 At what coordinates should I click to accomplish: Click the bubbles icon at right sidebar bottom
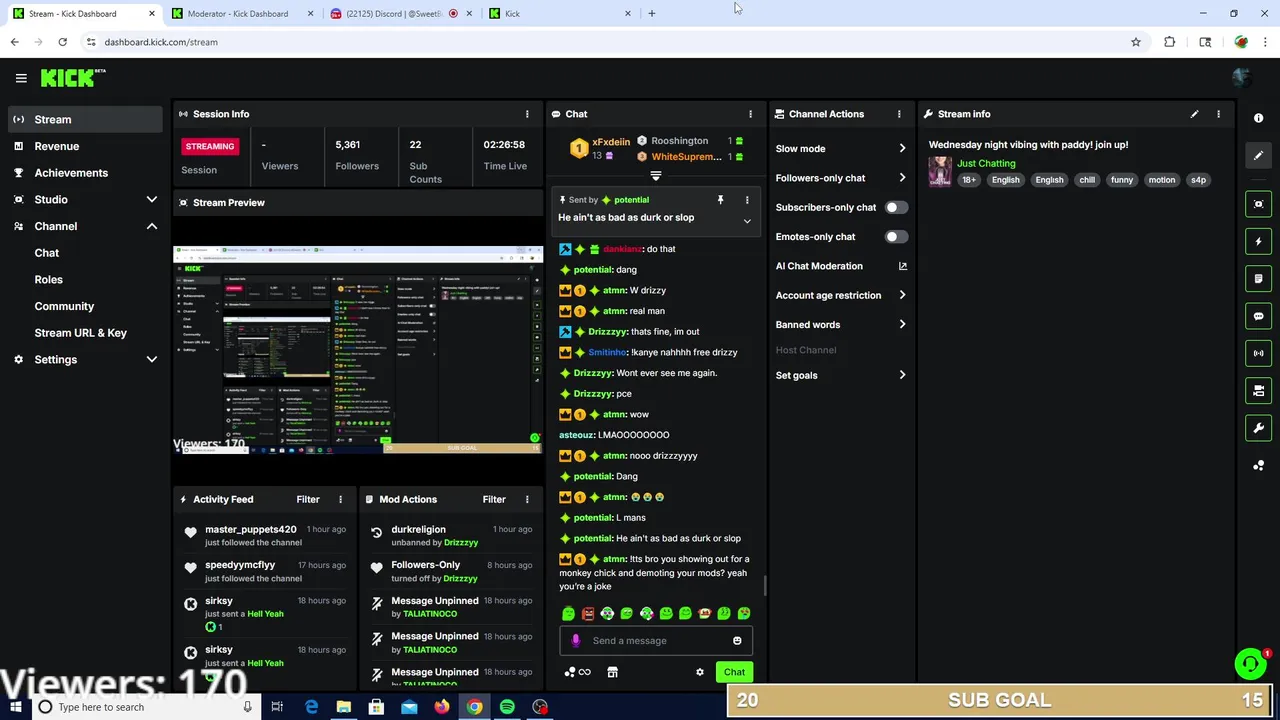pos(1258,465)
